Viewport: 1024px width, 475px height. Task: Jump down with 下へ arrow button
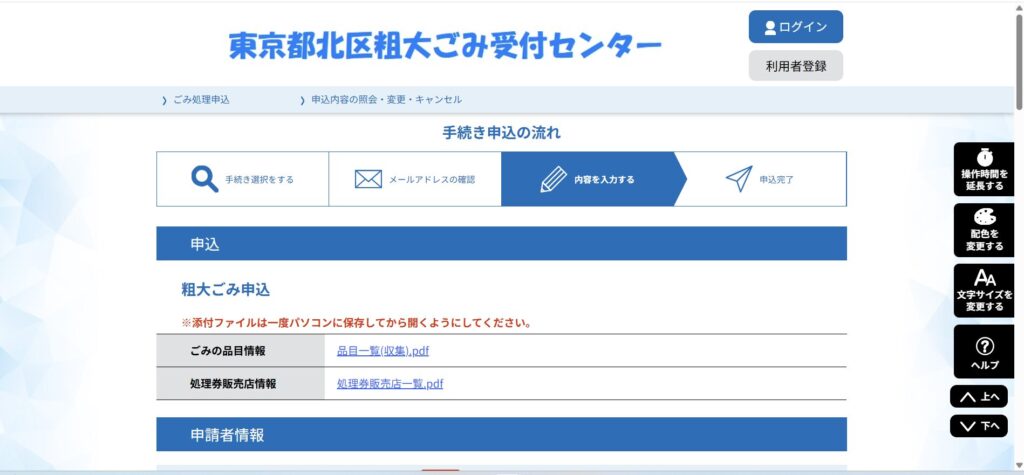[978, 426]
